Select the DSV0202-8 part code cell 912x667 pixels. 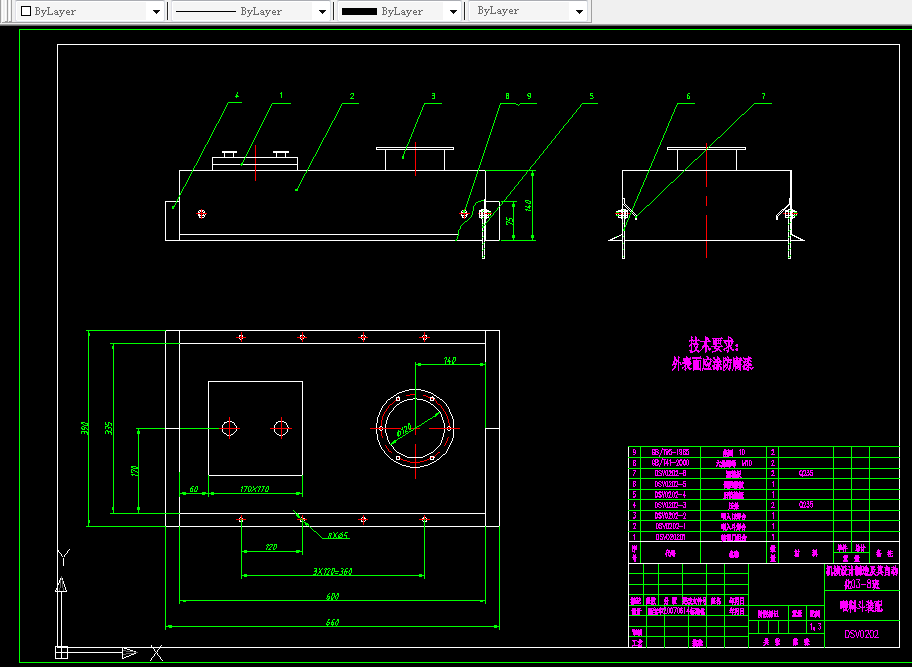click(x=670, y=473)
